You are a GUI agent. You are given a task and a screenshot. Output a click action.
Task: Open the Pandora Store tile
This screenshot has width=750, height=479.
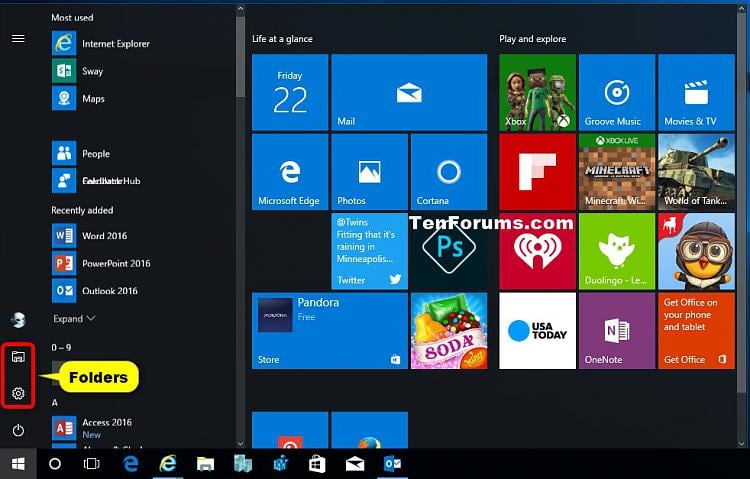pos(330,331)
